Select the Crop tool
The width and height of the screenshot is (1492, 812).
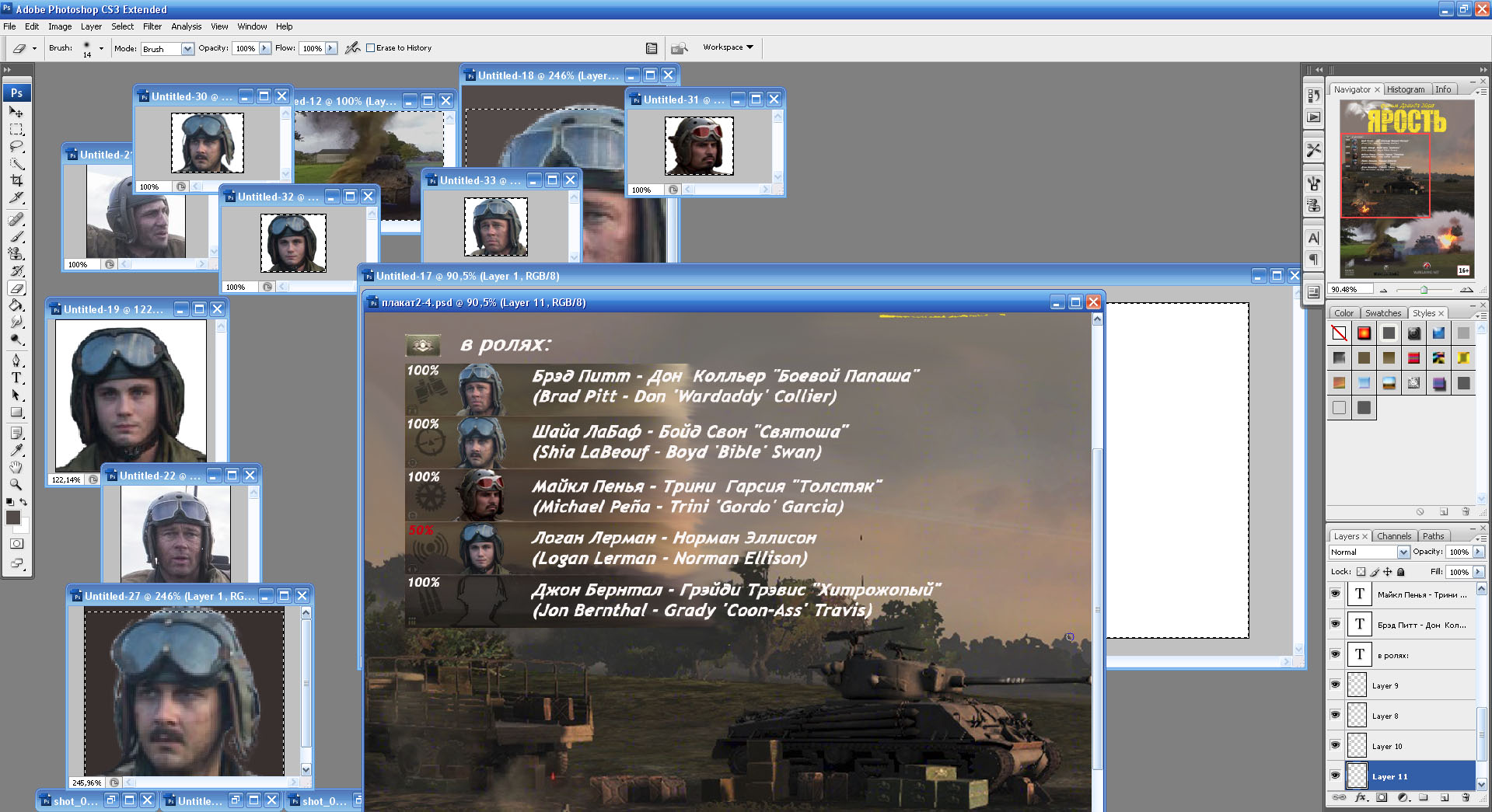click(x=16, y=180)
